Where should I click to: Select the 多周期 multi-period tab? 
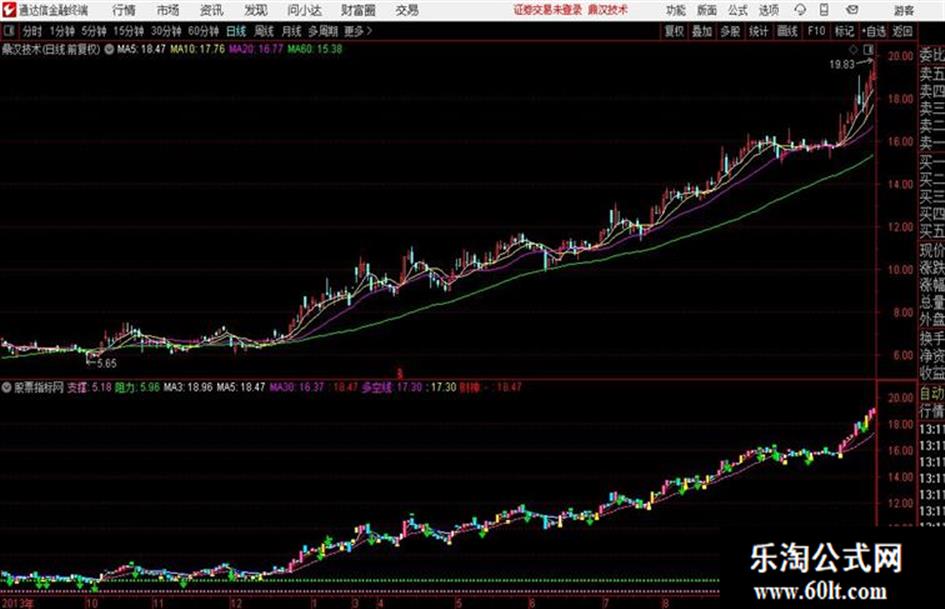tap(323, 31)
